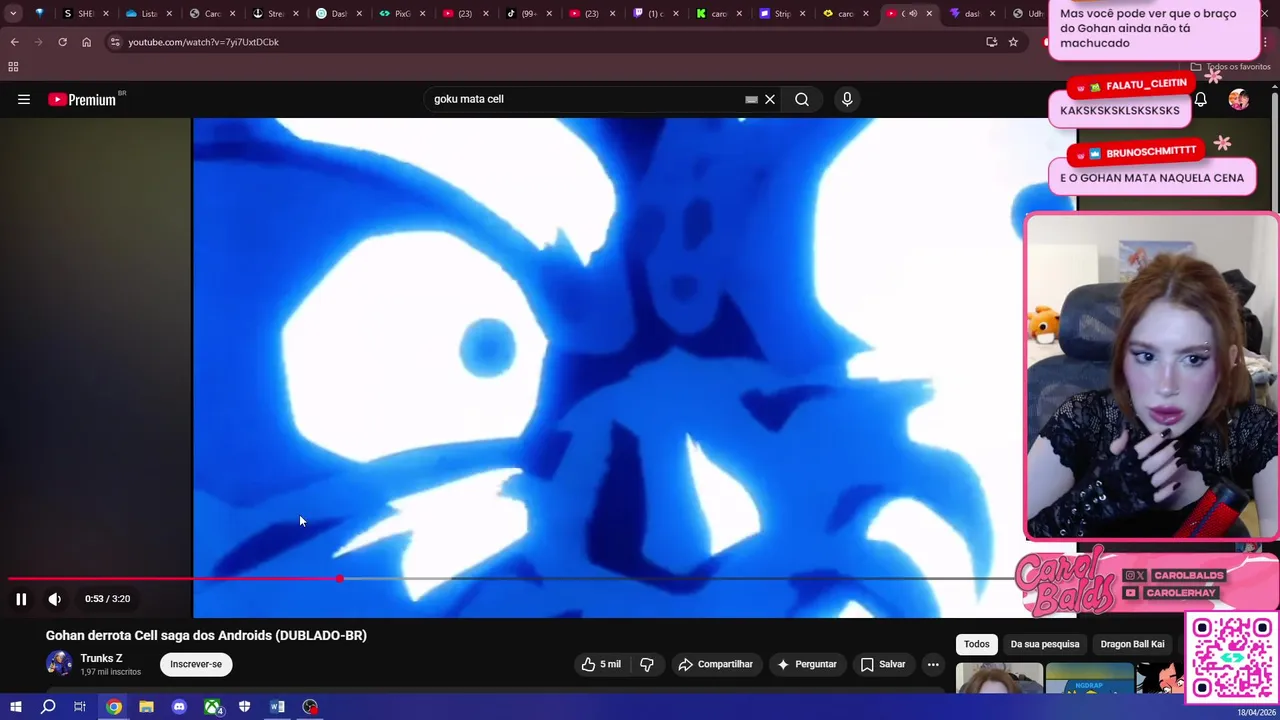Image resolution: width=1280 pixels, height=720 pixels.
Task: Switch to the Strip browser tab
Action: pos(777,14)
